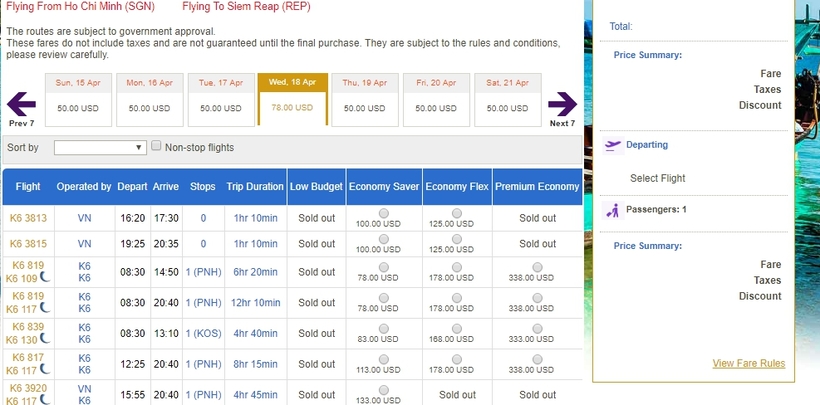Viewport: 820px width, 405px height.
Task: Click the K6 3813 flight number link
Action: tap(28, 218)
